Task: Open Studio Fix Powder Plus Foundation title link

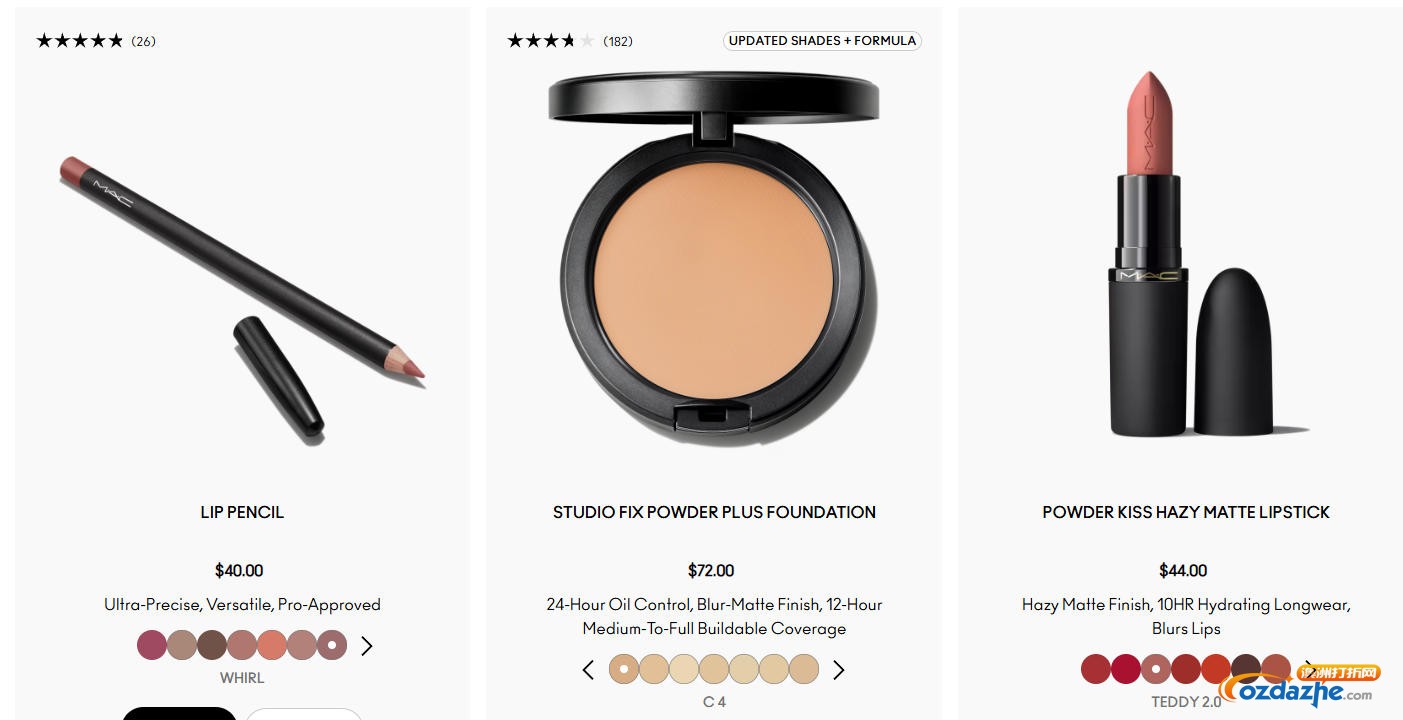Action: 714,512
